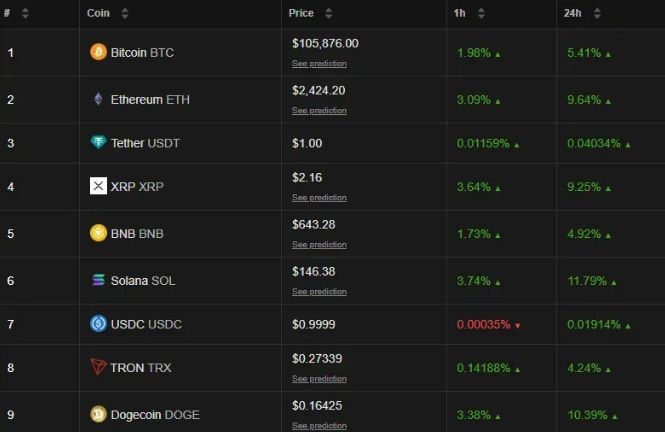Sort by Price column arrows
Image resolution: width=665 pixels, height=432 pixels.
(x=329, y=14)
